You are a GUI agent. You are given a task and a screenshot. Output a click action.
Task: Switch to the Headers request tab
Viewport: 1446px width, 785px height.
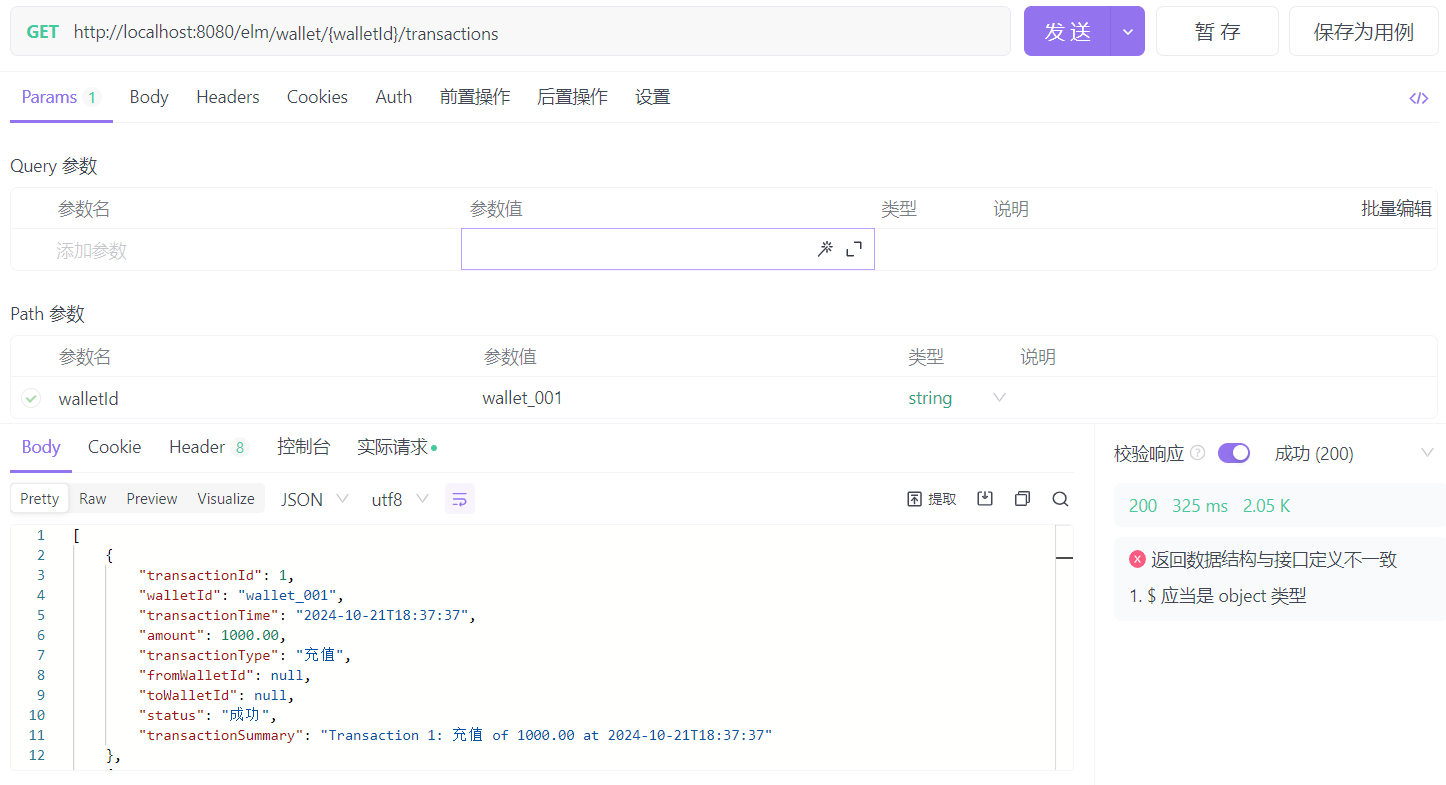point(227,97)
